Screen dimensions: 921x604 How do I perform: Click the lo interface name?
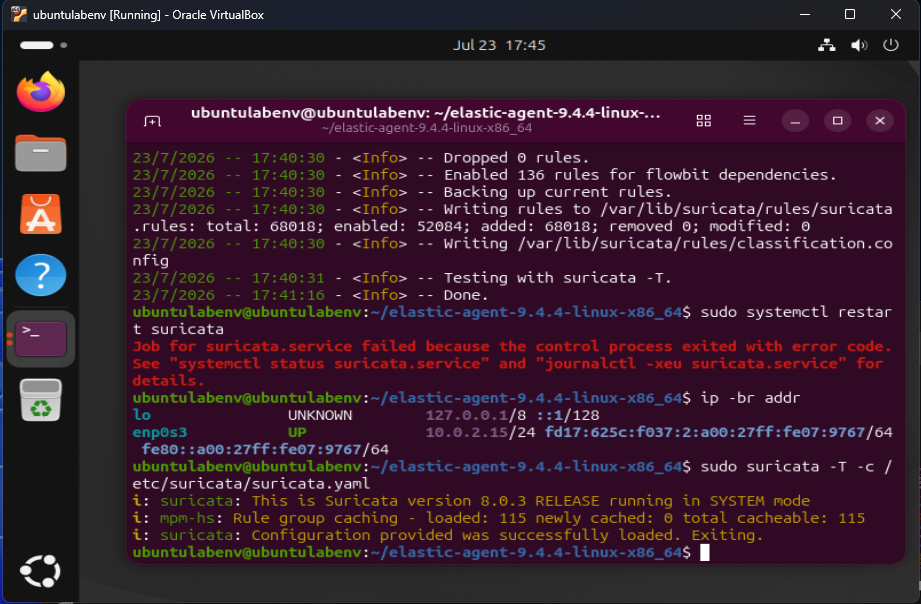tap(142, 415)
